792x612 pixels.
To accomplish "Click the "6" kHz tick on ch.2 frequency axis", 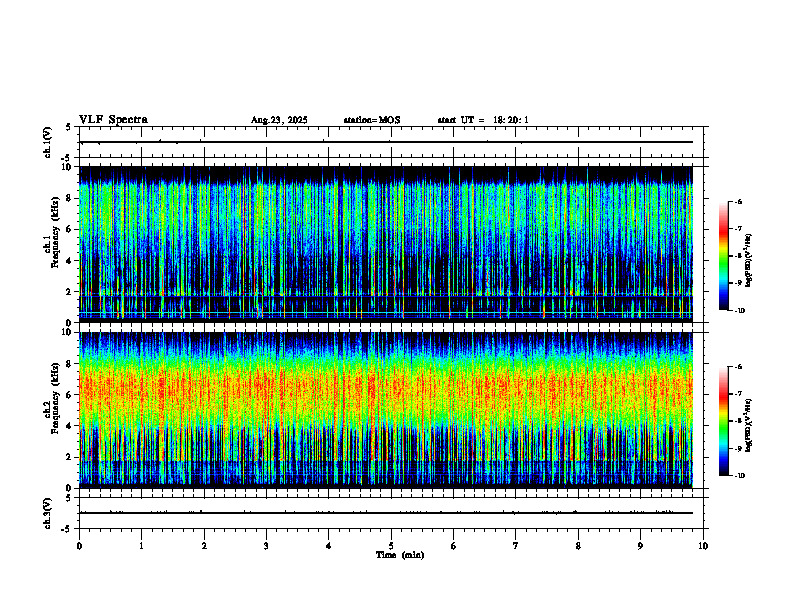I will 70,395.
